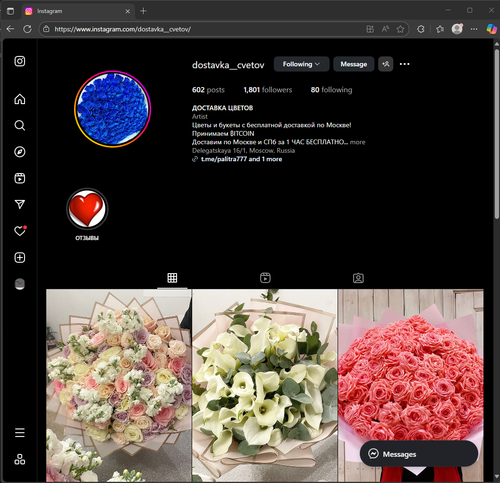
Task: Click the Message button
Action: (354, 64)
